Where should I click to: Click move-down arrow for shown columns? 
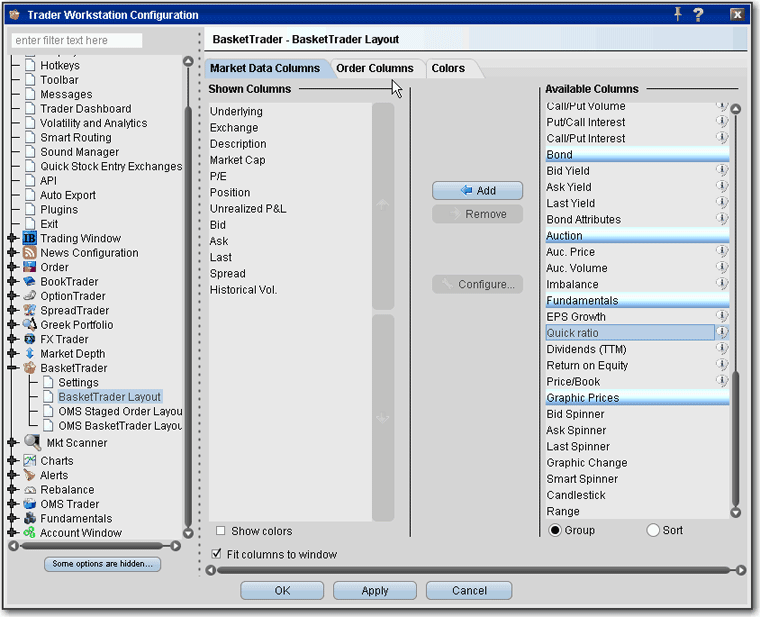383,417
